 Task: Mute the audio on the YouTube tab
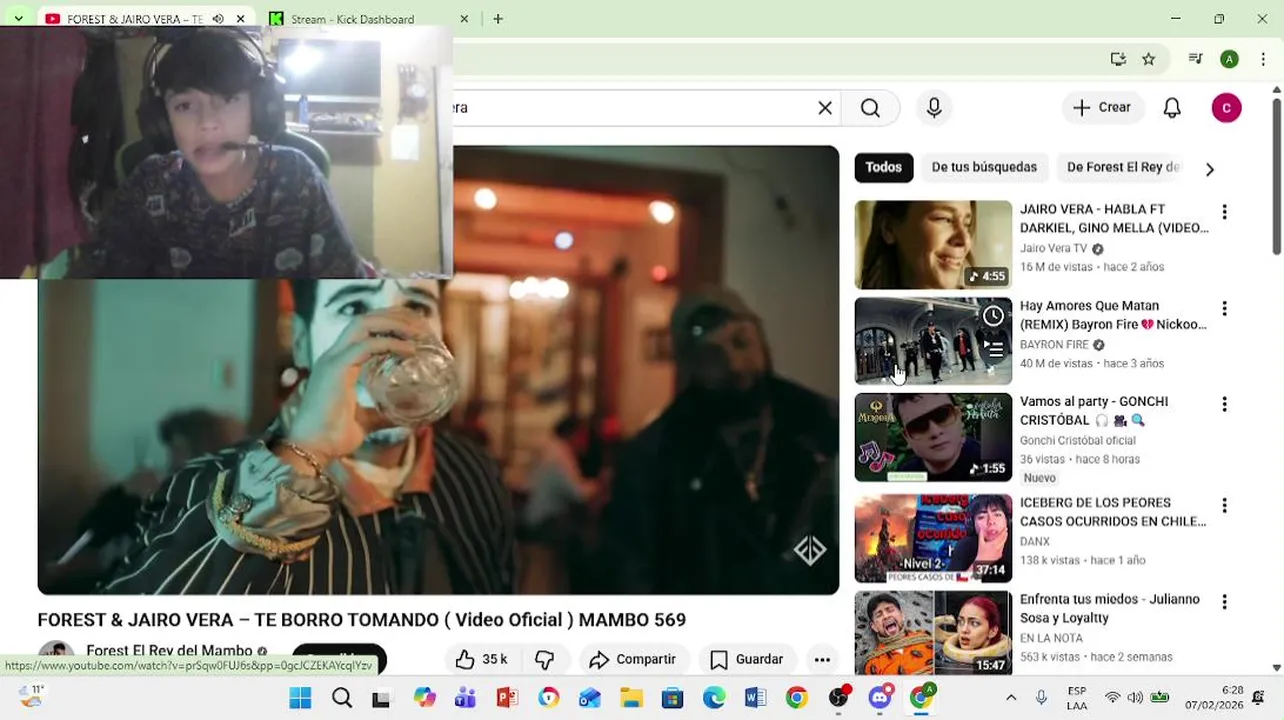218,19
